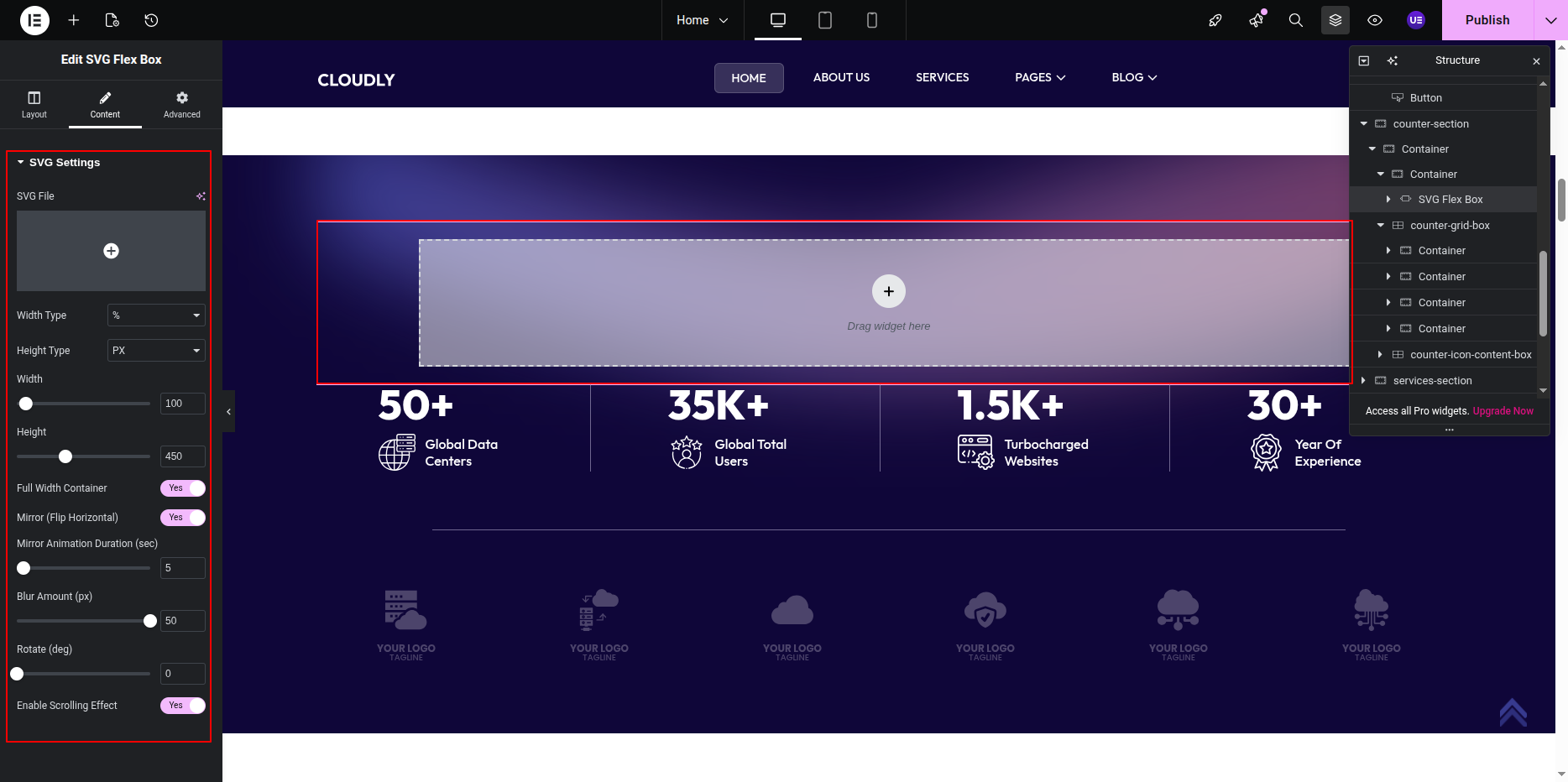Preview changes with eye icon

[1375, 20]
